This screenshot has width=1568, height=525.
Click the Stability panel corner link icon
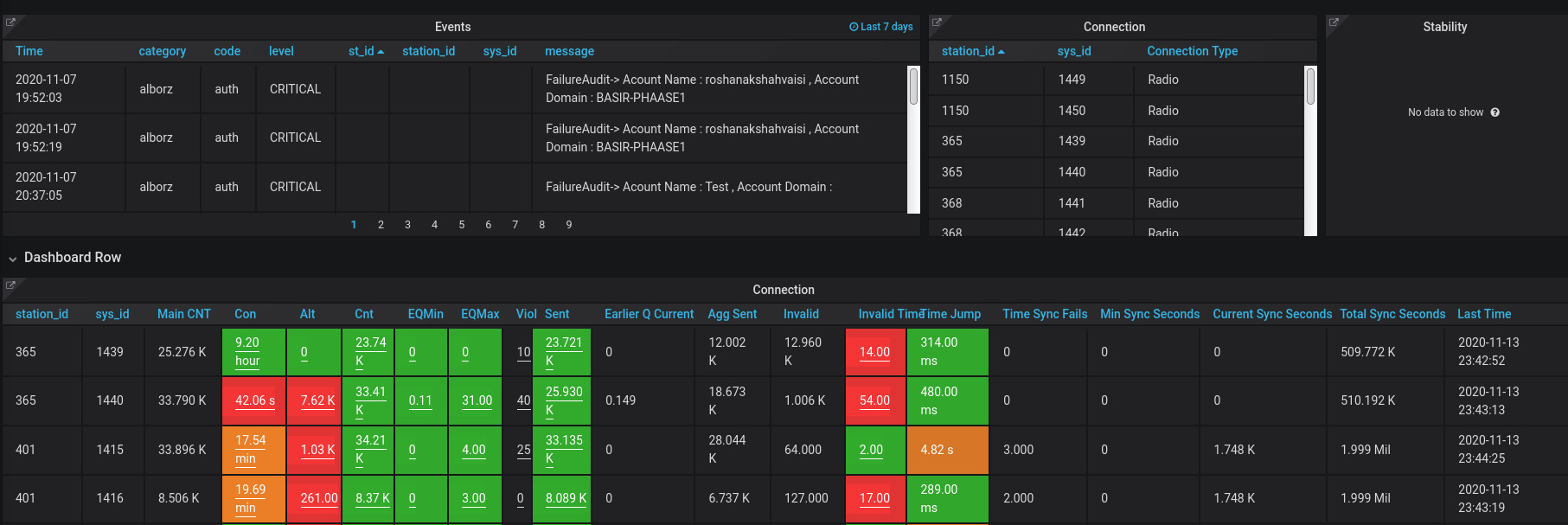pos(1333,22)
